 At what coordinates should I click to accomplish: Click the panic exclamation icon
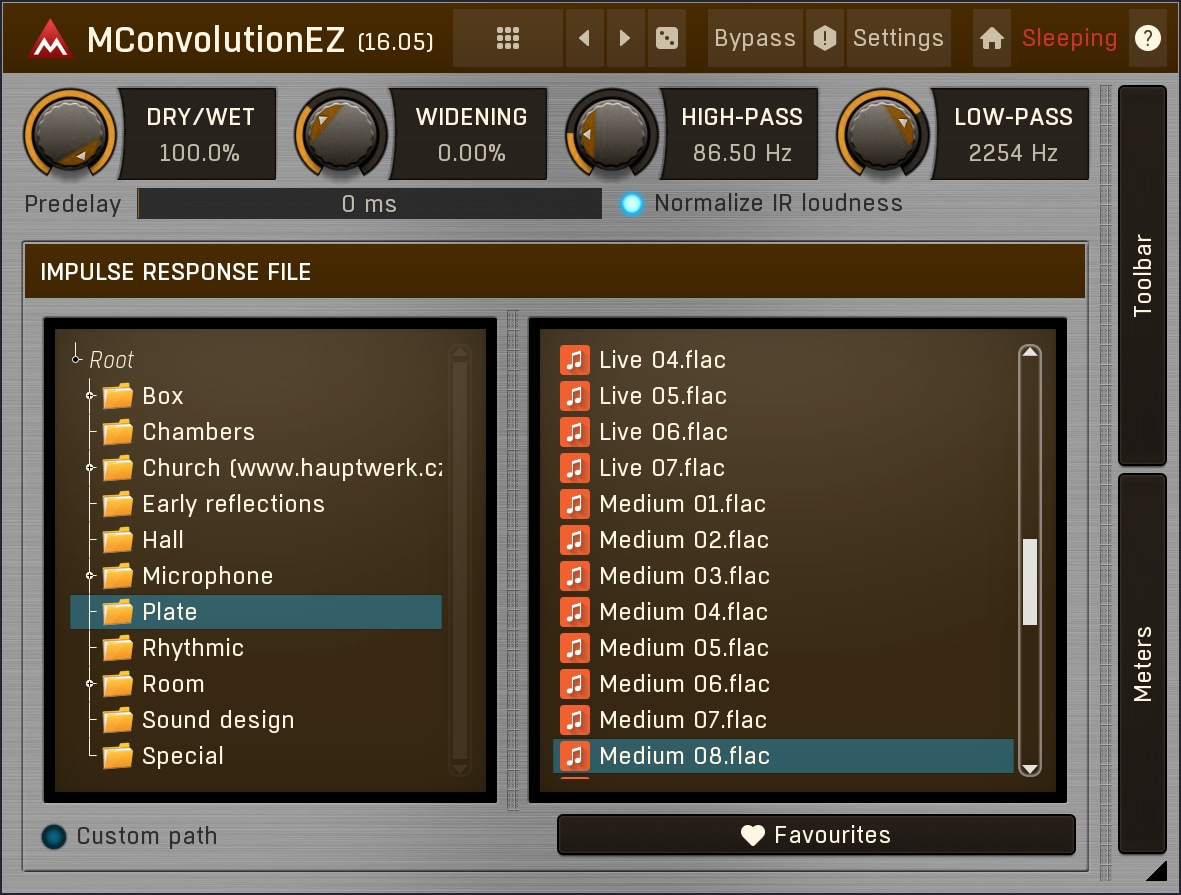825,38
